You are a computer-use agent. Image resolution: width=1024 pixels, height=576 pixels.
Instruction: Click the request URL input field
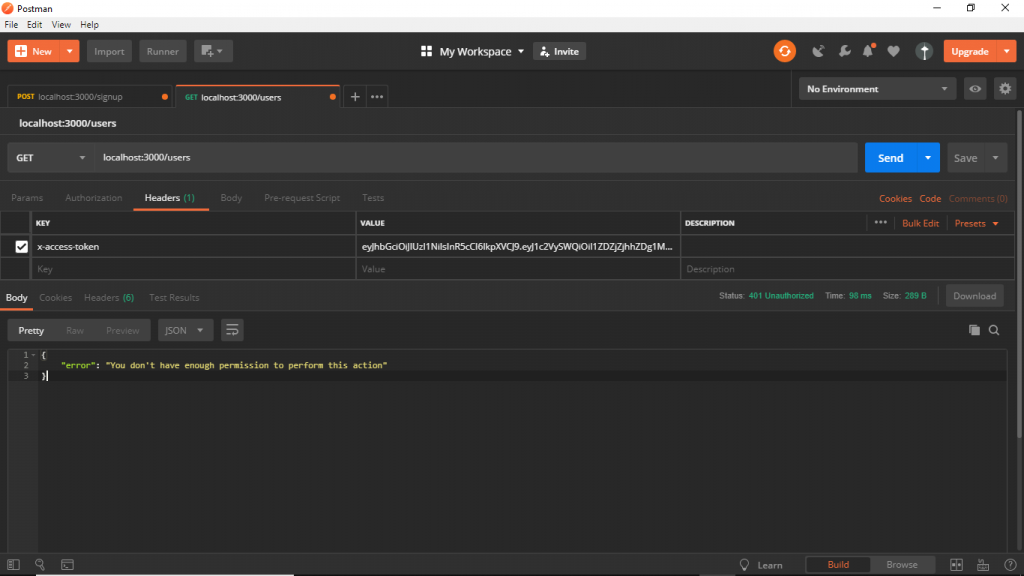coord(476,157)
